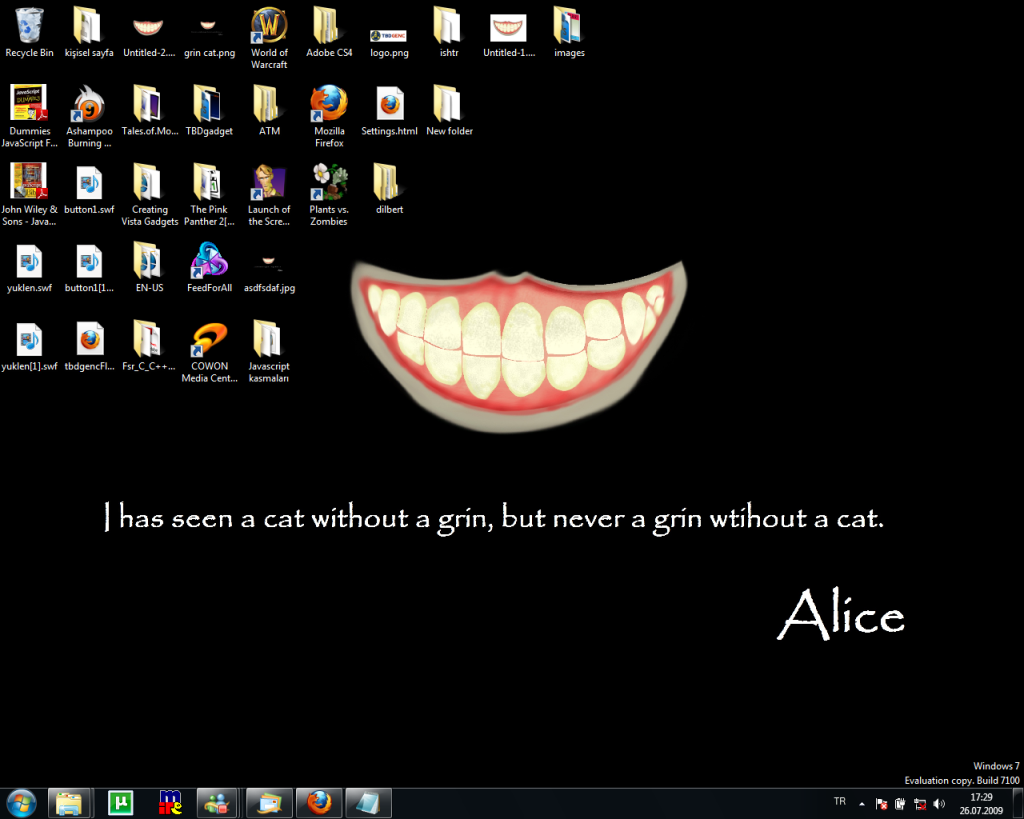
Task: Select the FeedForAll desktop icon
Action: 209,262
